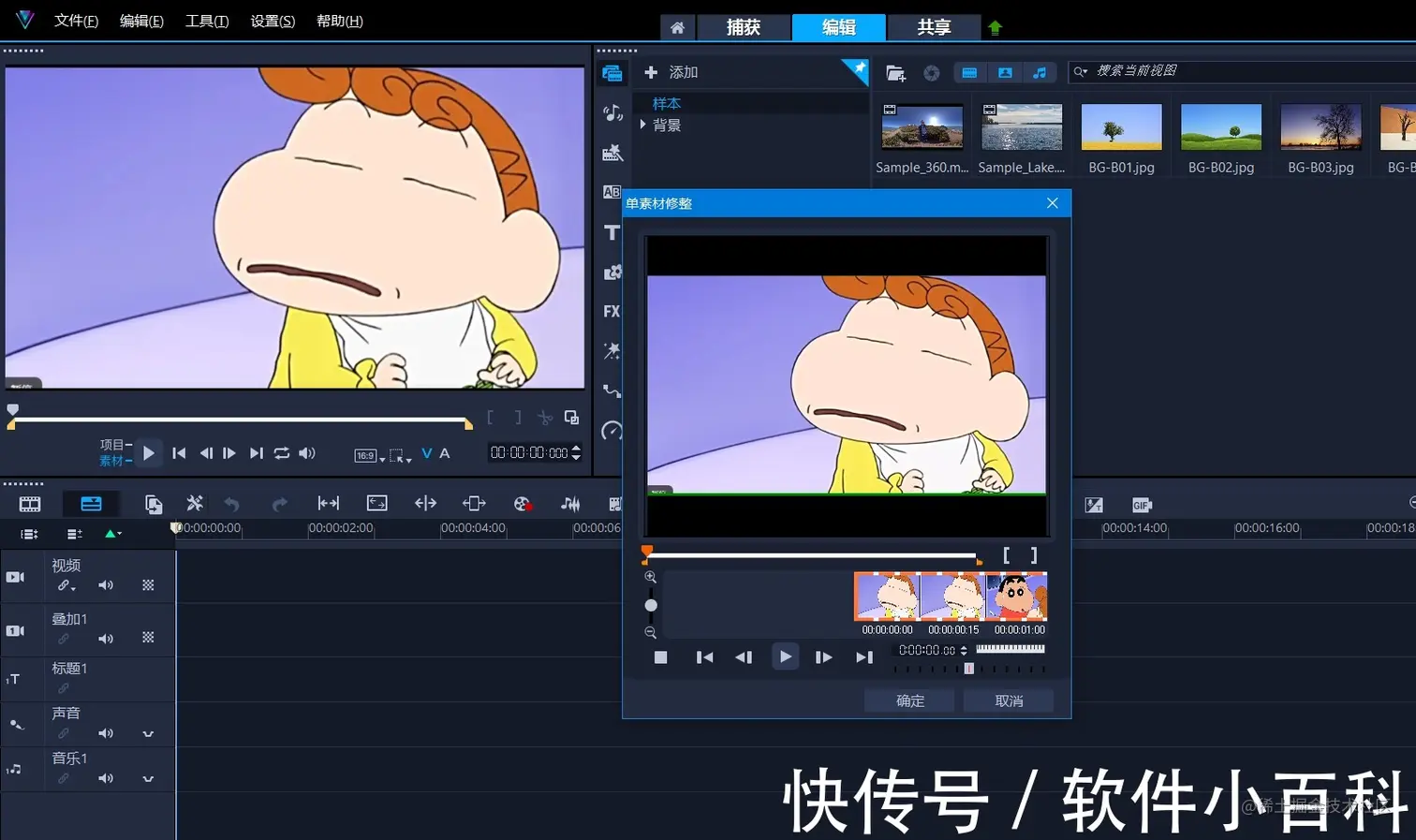Screen dimensions: 1416x840
Task: Expand the 背景 tree folder
Action: (642, 125)
